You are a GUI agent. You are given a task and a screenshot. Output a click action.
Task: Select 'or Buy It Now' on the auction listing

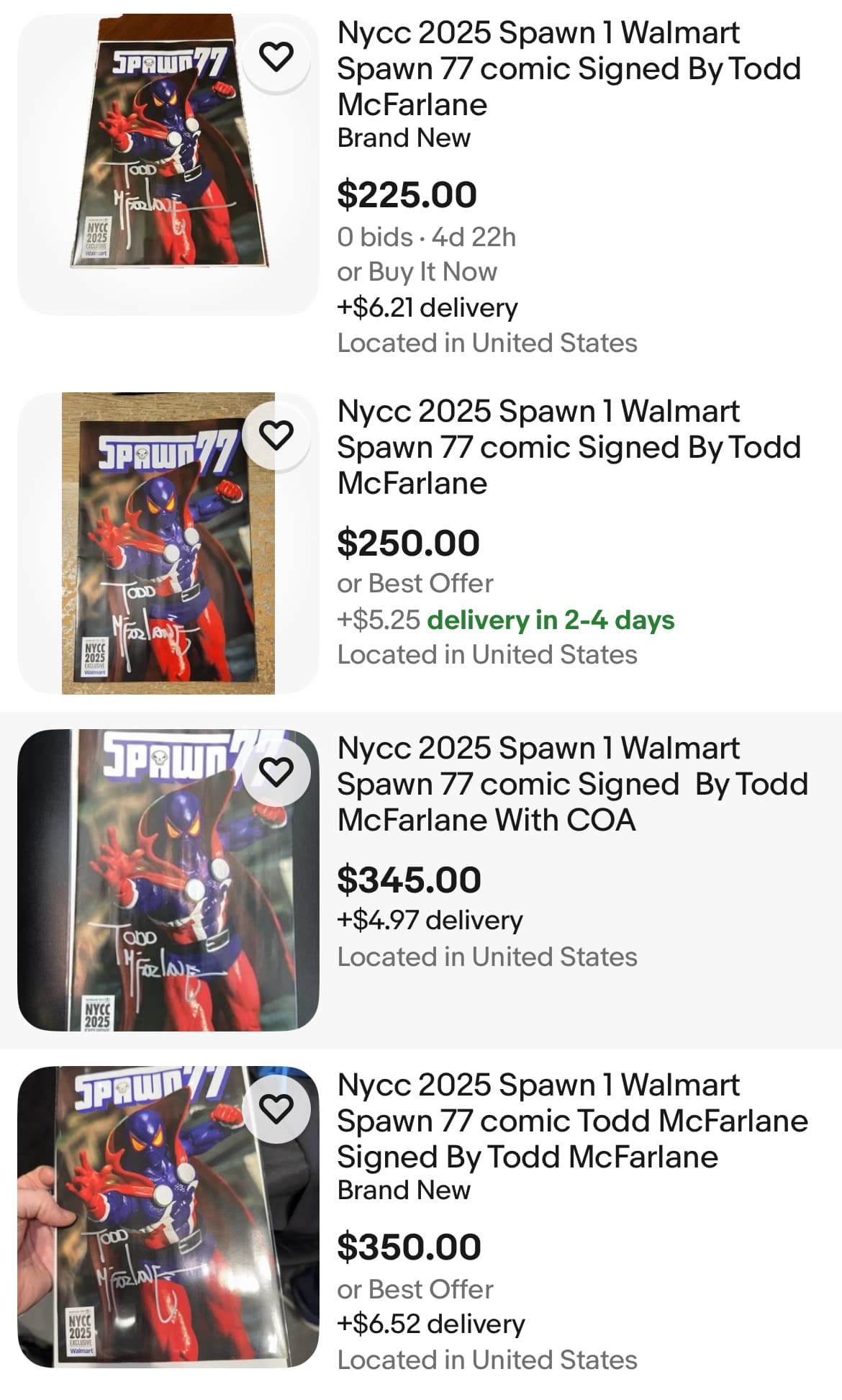417,272
